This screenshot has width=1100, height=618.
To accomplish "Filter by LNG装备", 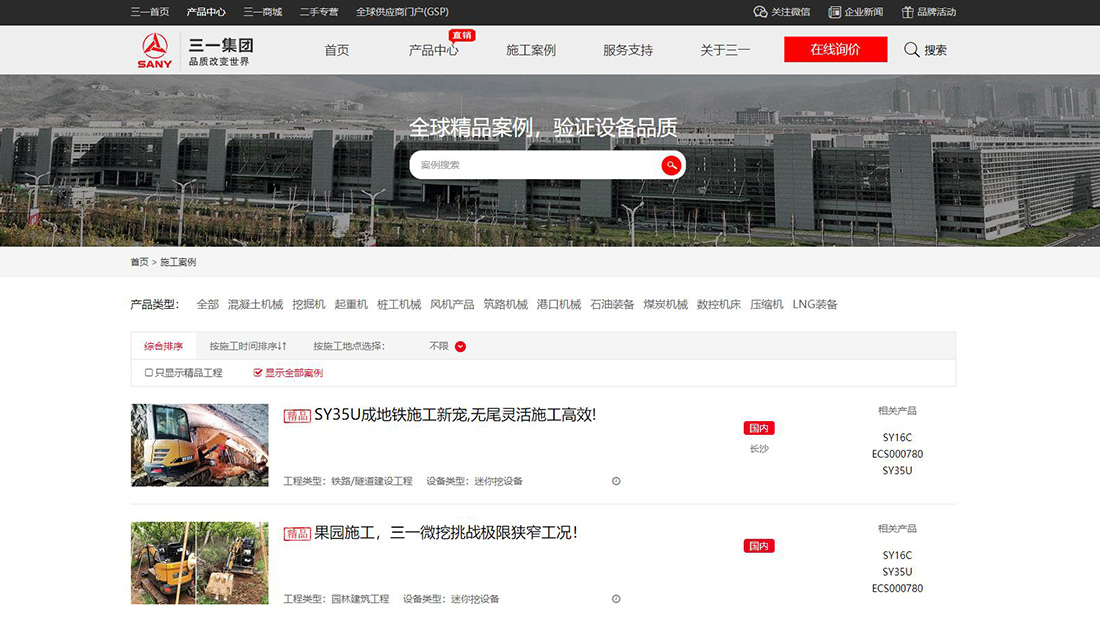I will point(815,304).
